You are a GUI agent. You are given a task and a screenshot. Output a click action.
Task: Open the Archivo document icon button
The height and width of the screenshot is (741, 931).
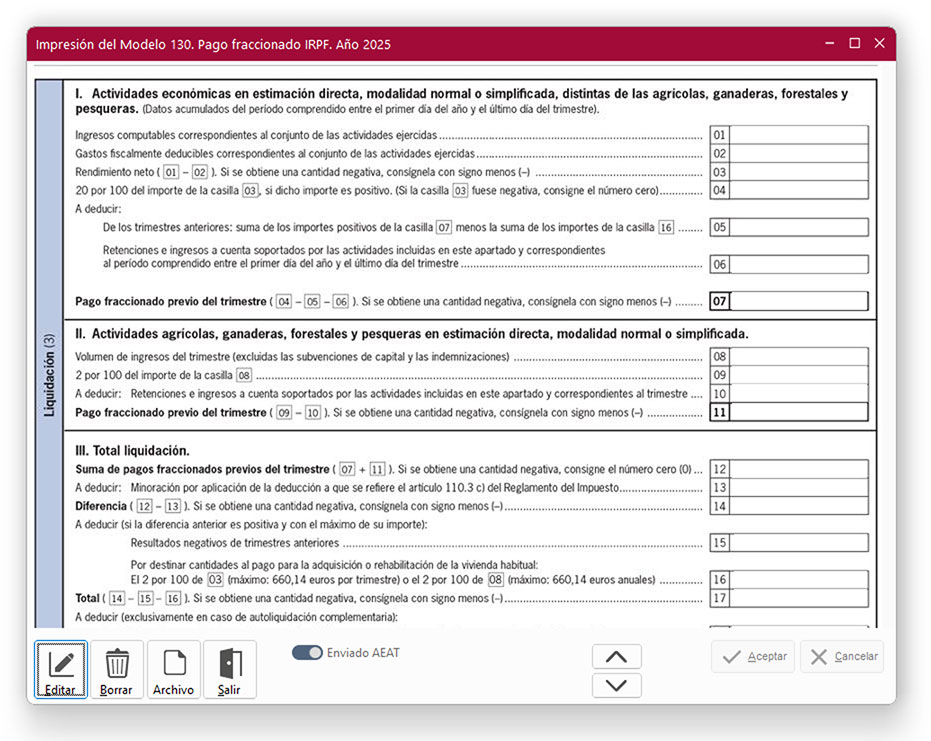click(174, 669)
